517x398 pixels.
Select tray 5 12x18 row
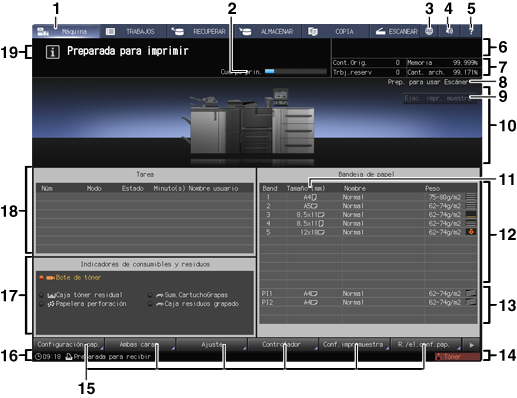click(x=368, y=232)
